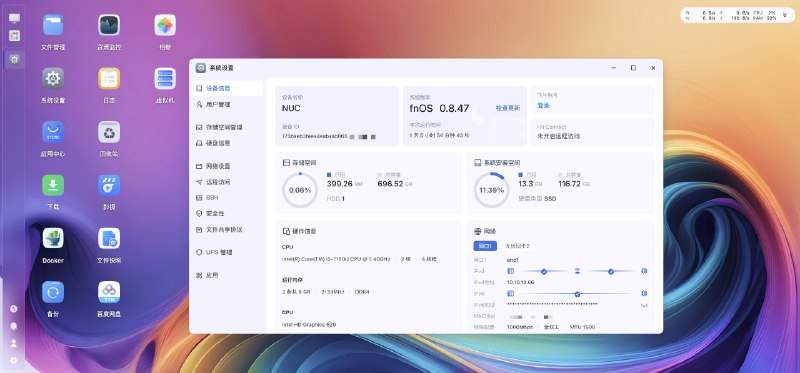This screenshot has height=373, width=800.
Task: Open the 影视 media desktop icon
Action: [109, 185]
